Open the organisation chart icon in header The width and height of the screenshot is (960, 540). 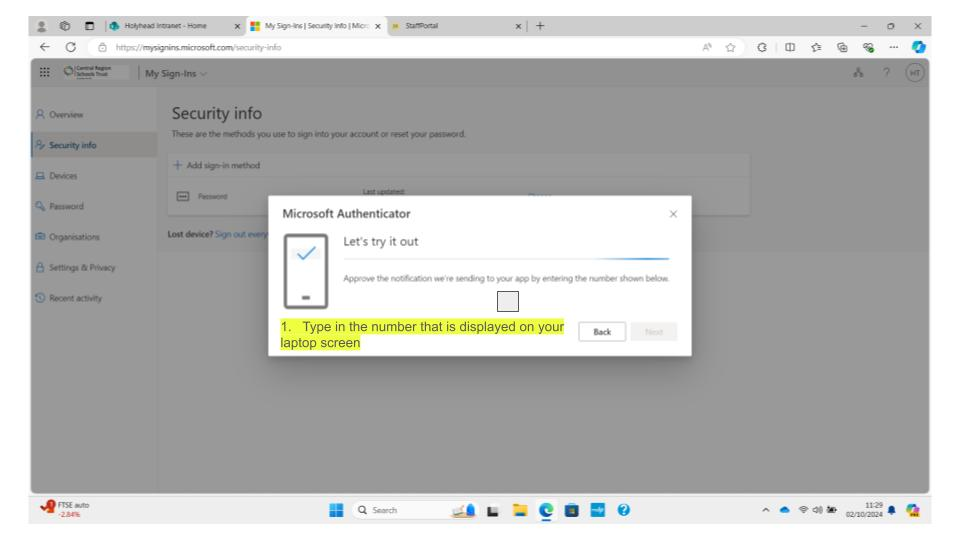858,72
